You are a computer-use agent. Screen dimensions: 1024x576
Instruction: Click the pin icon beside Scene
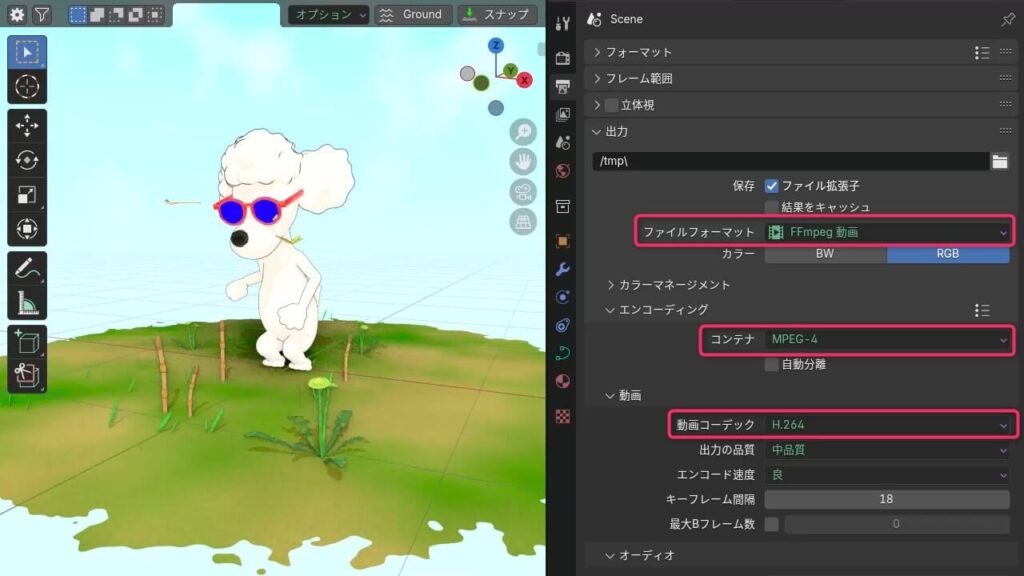1008,20
